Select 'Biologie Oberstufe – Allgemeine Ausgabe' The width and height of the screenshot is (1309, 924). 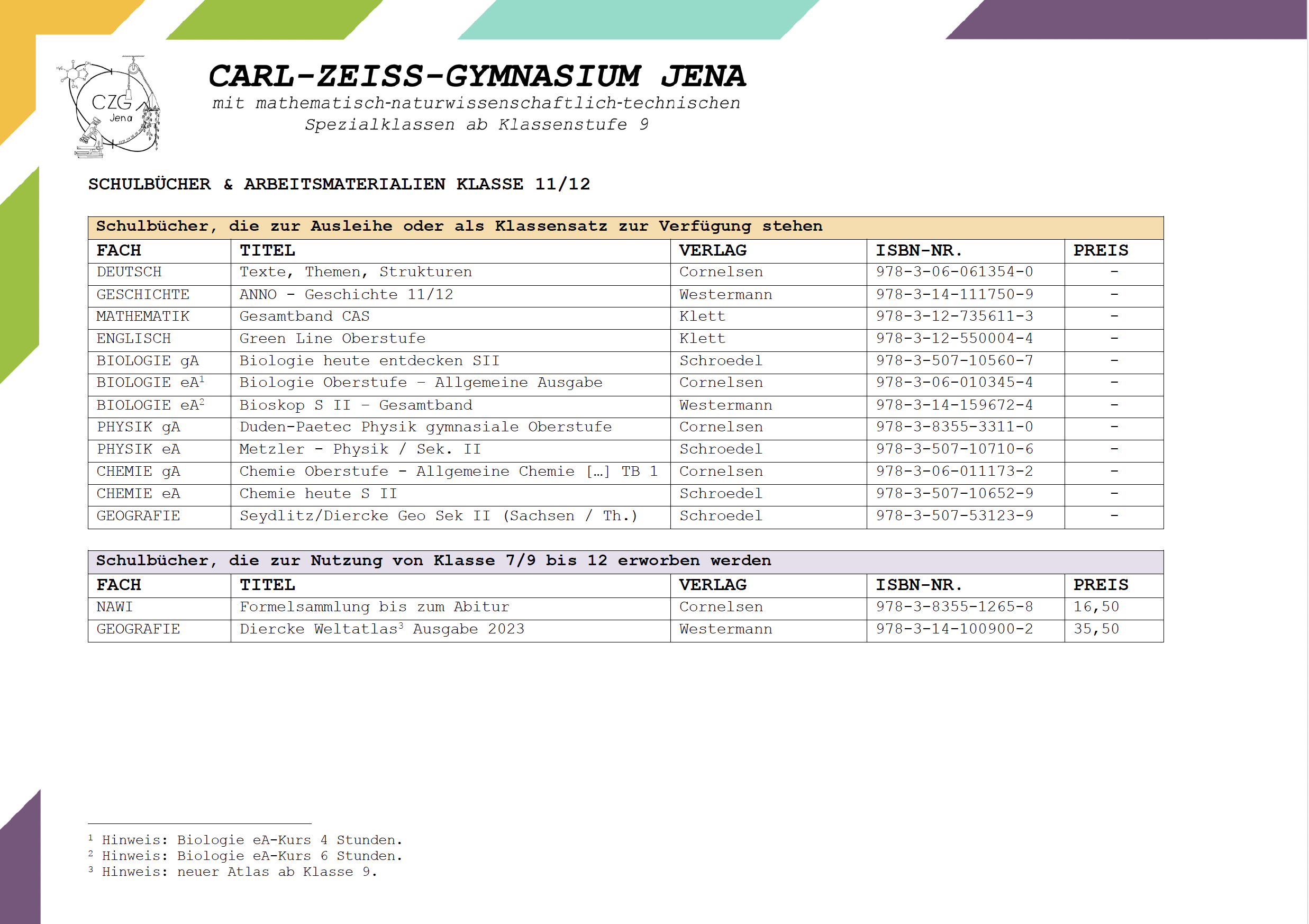click(421, 383)
